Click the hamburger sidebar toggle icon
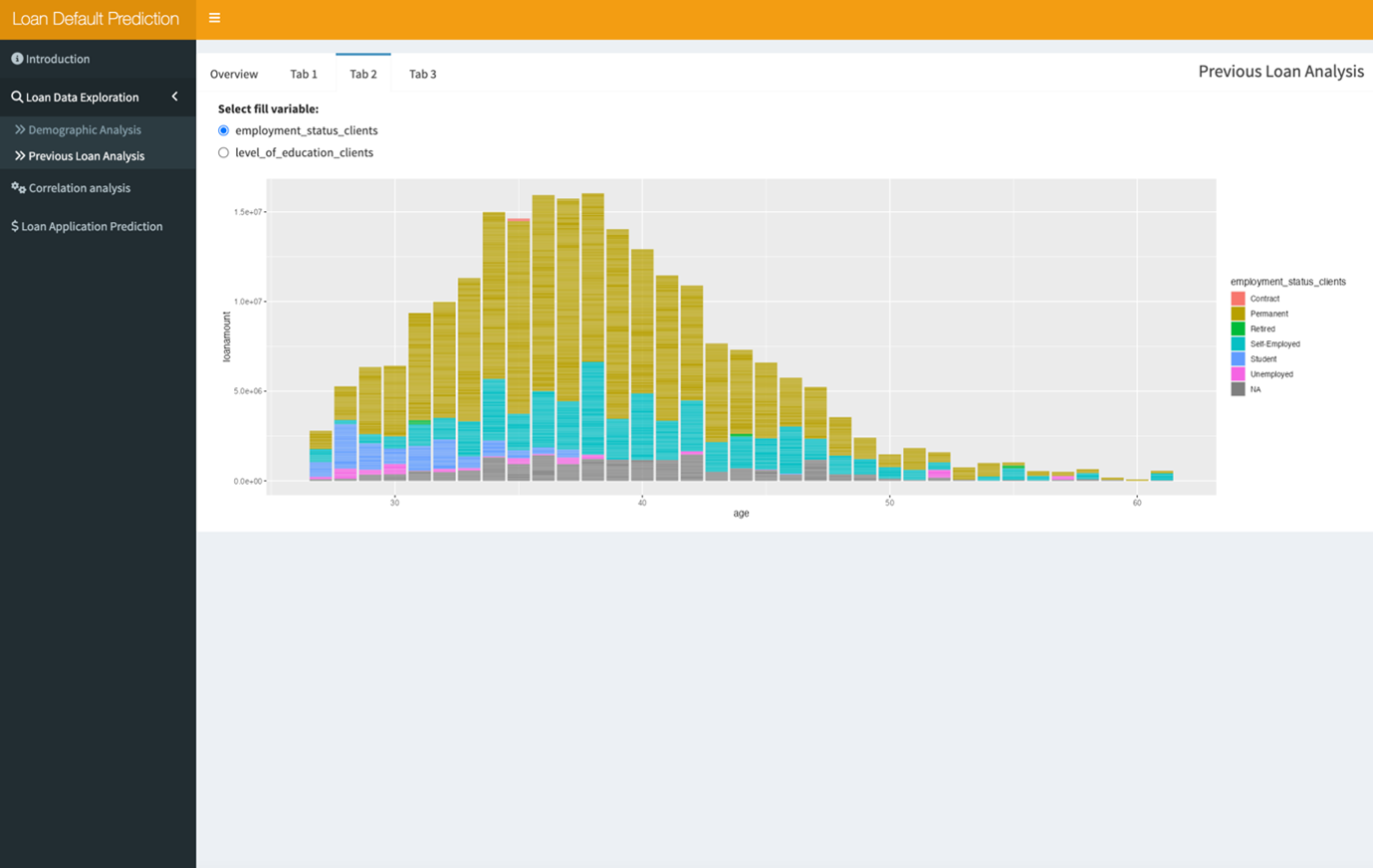Image resolution: width=1373 pixels, height=868 pixels. pyautogui.click(x=214, y=18)
